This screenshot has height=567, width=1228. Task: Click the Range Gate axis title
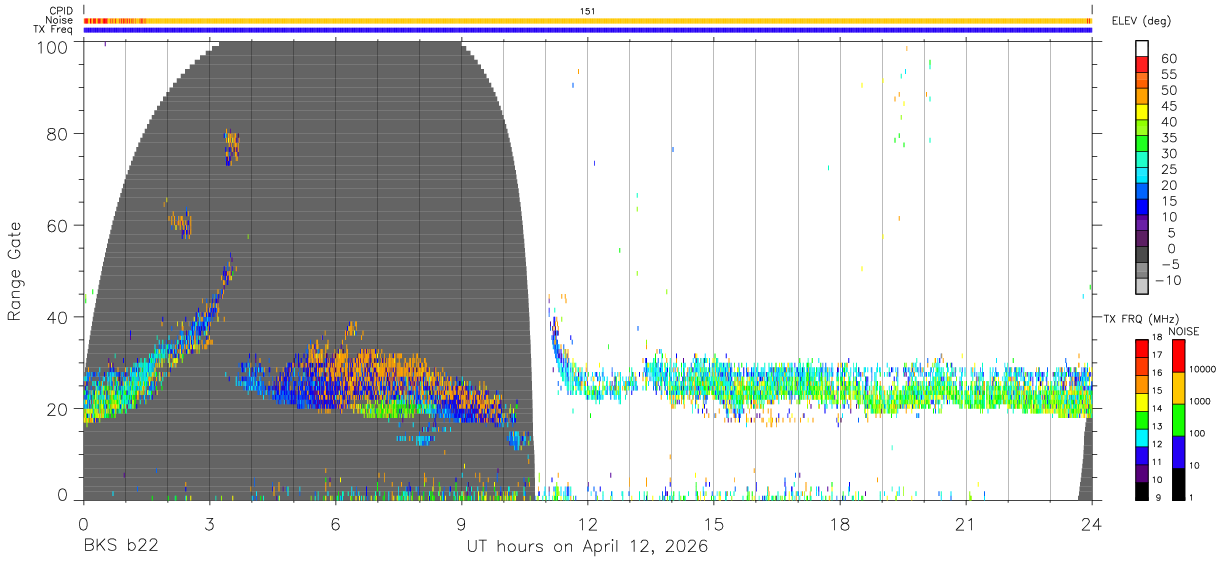[x=16, y=270]
